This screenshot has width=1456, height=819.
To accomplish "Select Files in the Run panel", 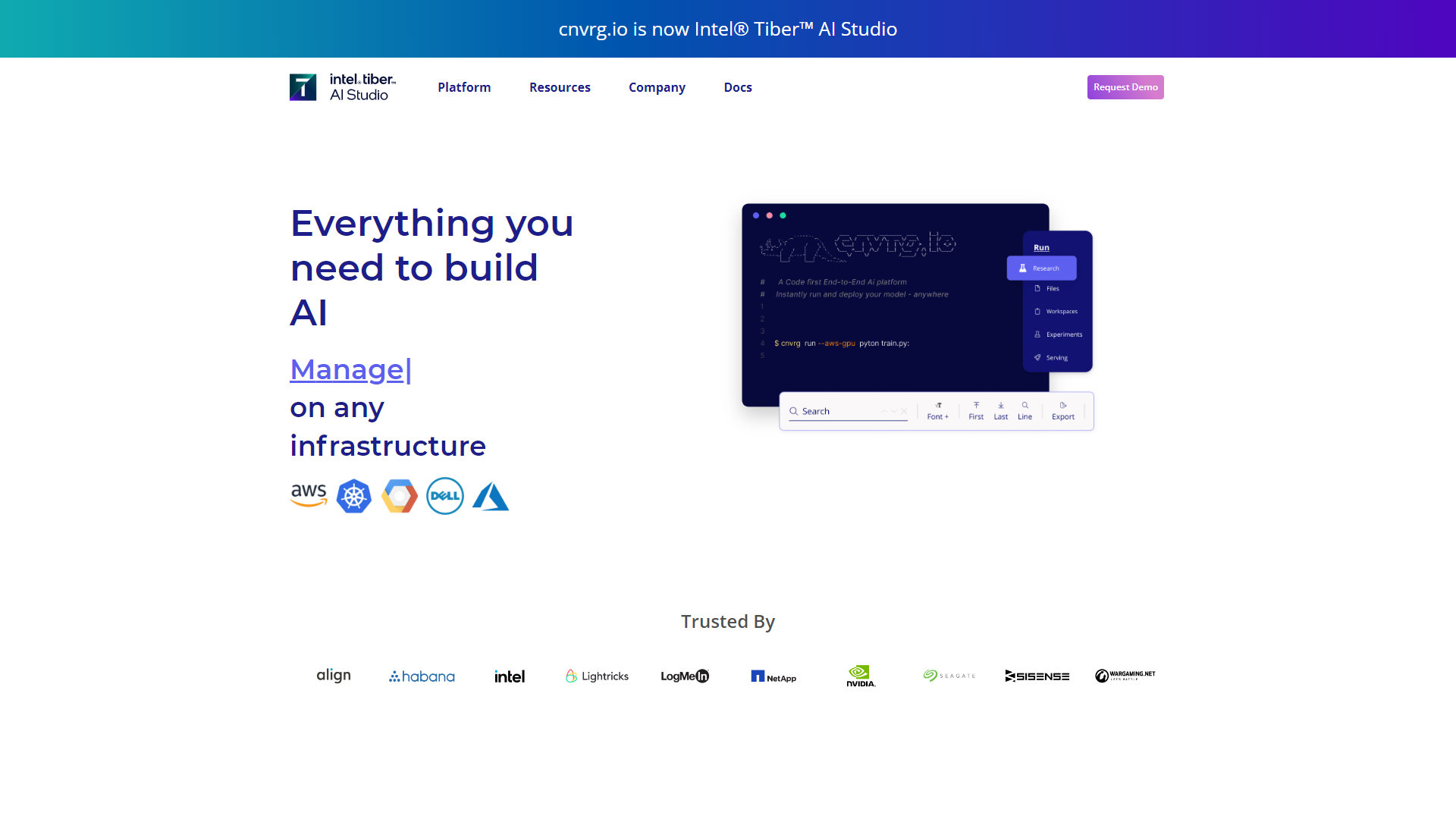I will (1047, 289).
